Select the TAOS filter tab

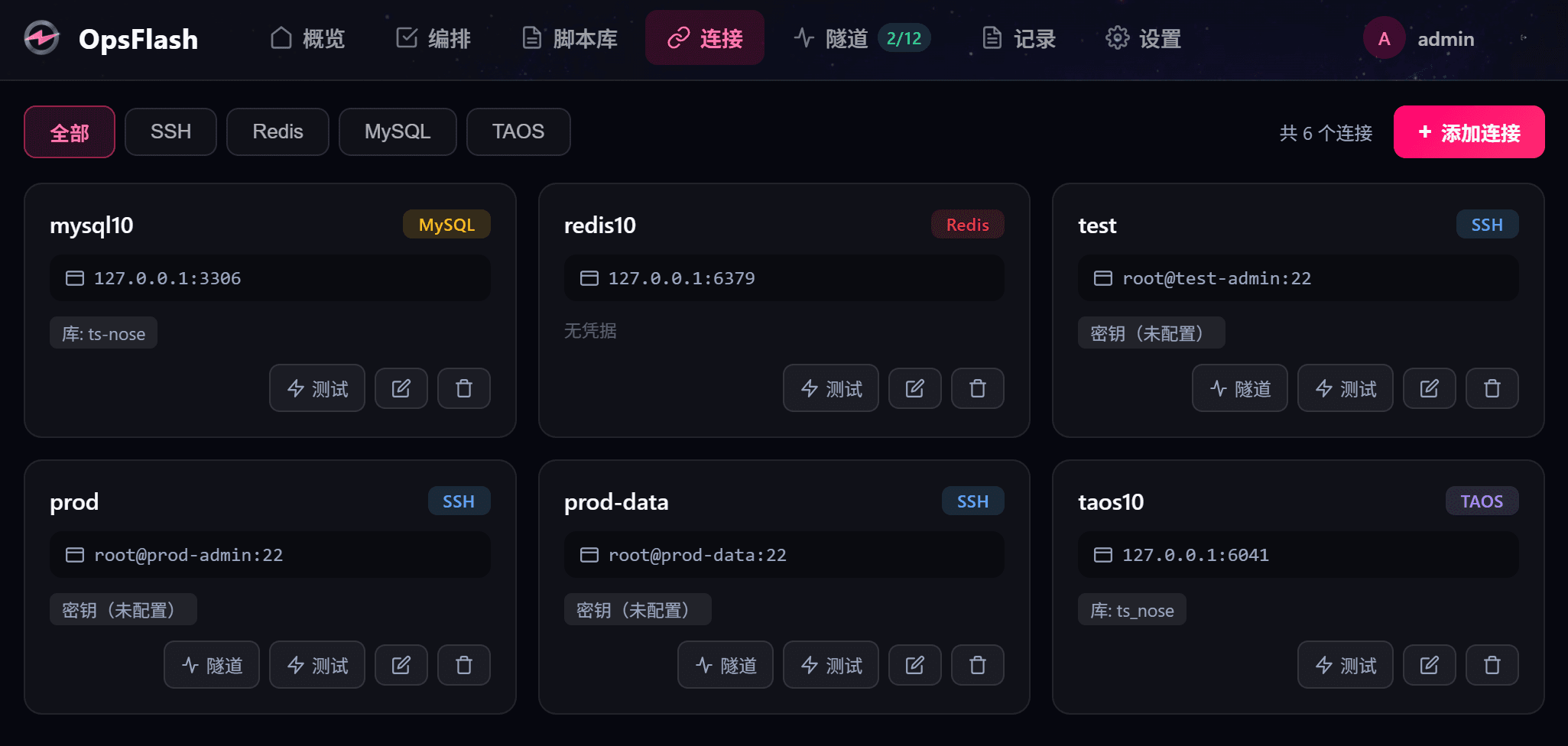[x=518, y=131]
